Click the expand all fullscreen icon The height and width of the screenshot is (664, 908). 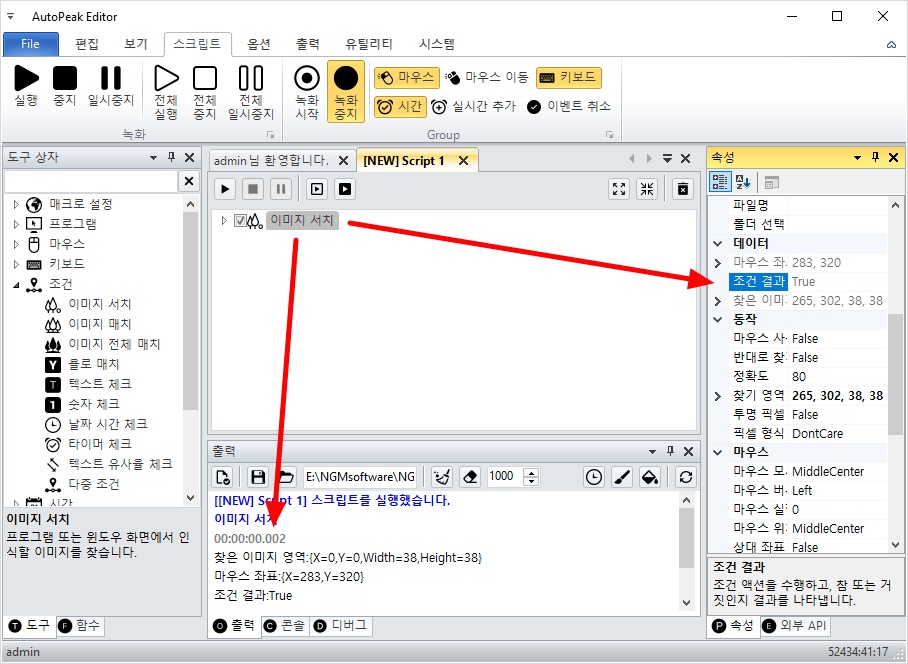click(x=619, y=189)
